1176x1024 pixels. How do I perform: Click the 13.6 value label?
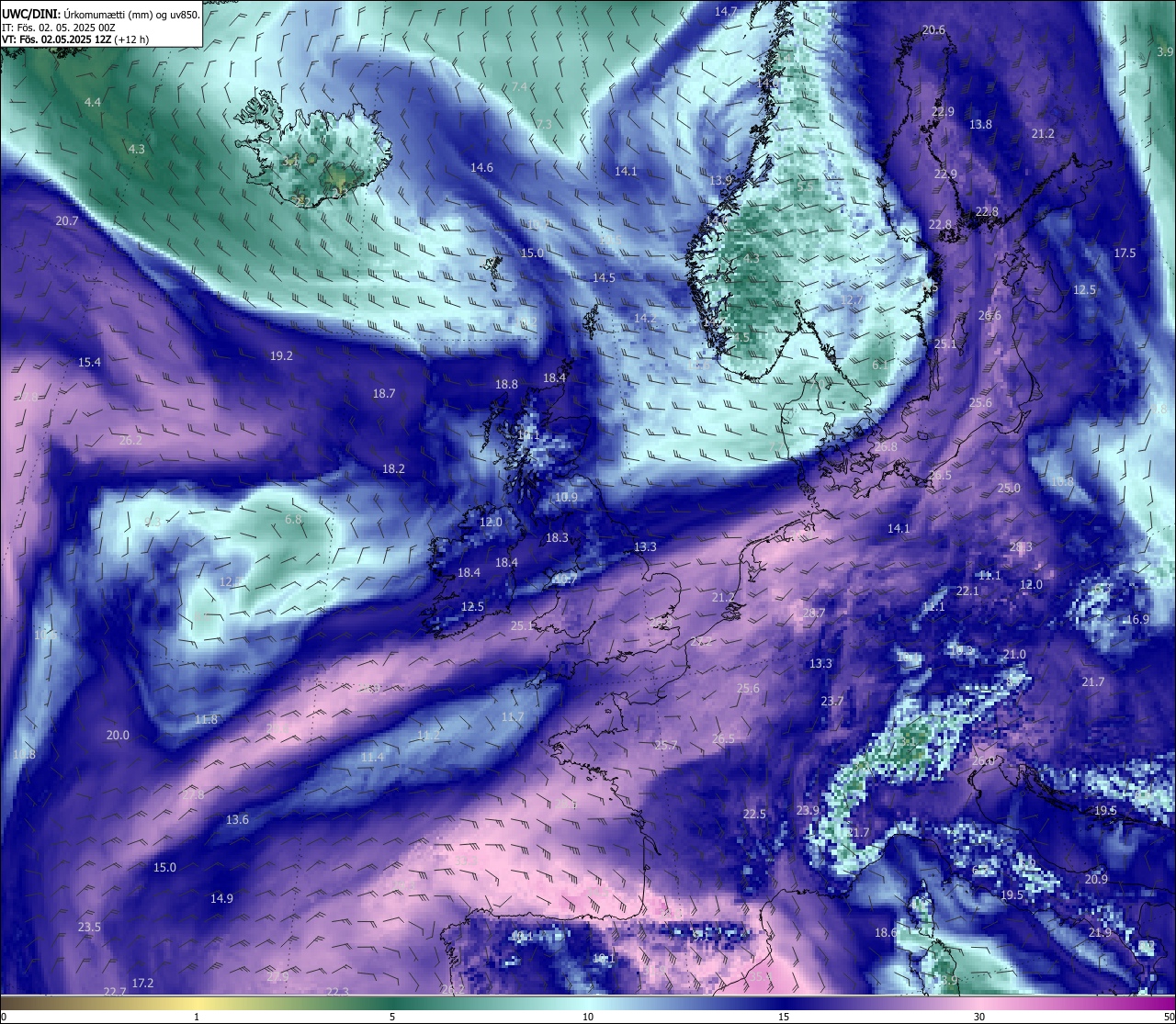237,819
